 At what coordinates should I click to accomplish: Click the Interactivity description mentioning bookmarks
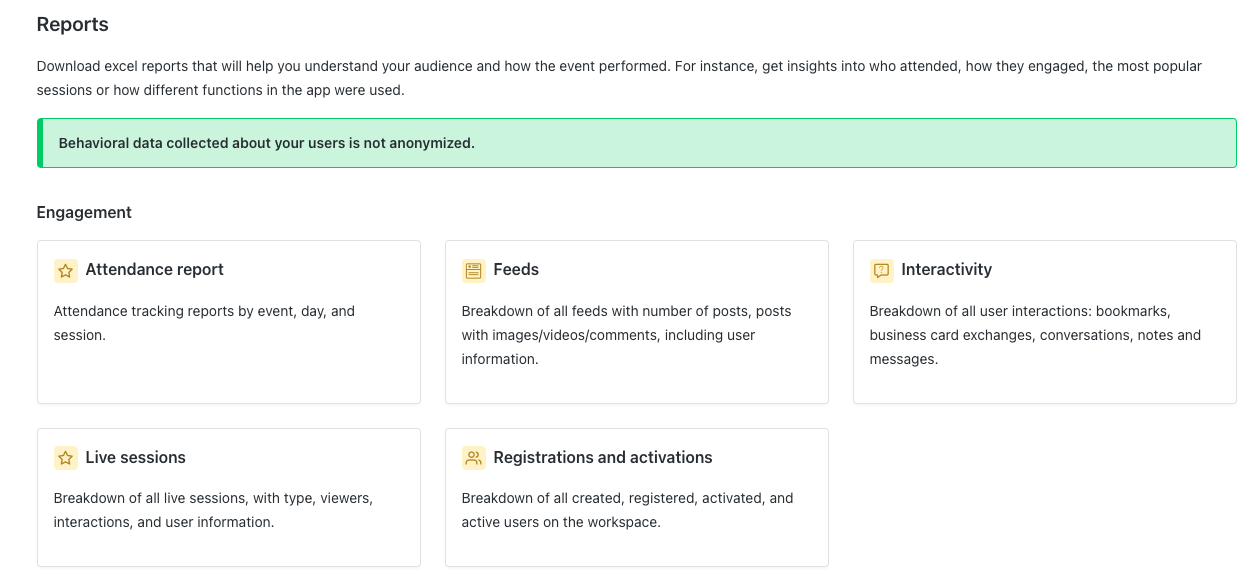(x=1035, y=335)
